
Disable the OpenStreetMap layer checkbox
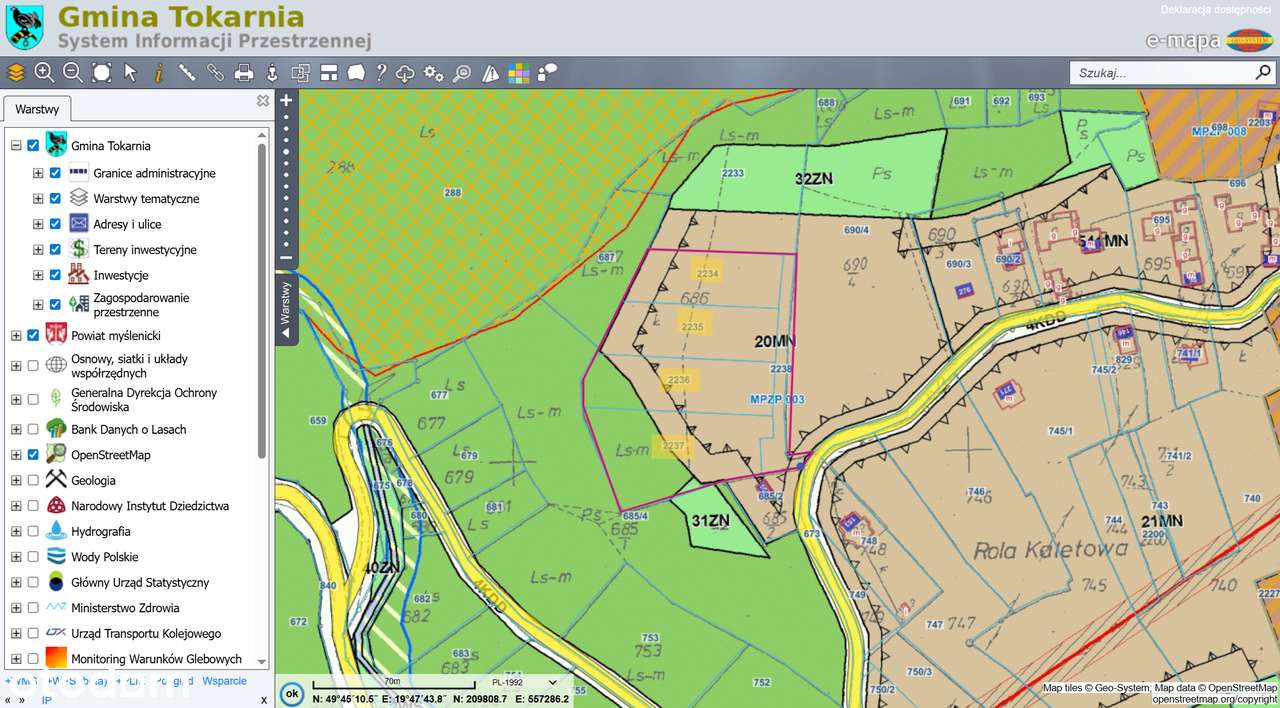coord(33,454)
